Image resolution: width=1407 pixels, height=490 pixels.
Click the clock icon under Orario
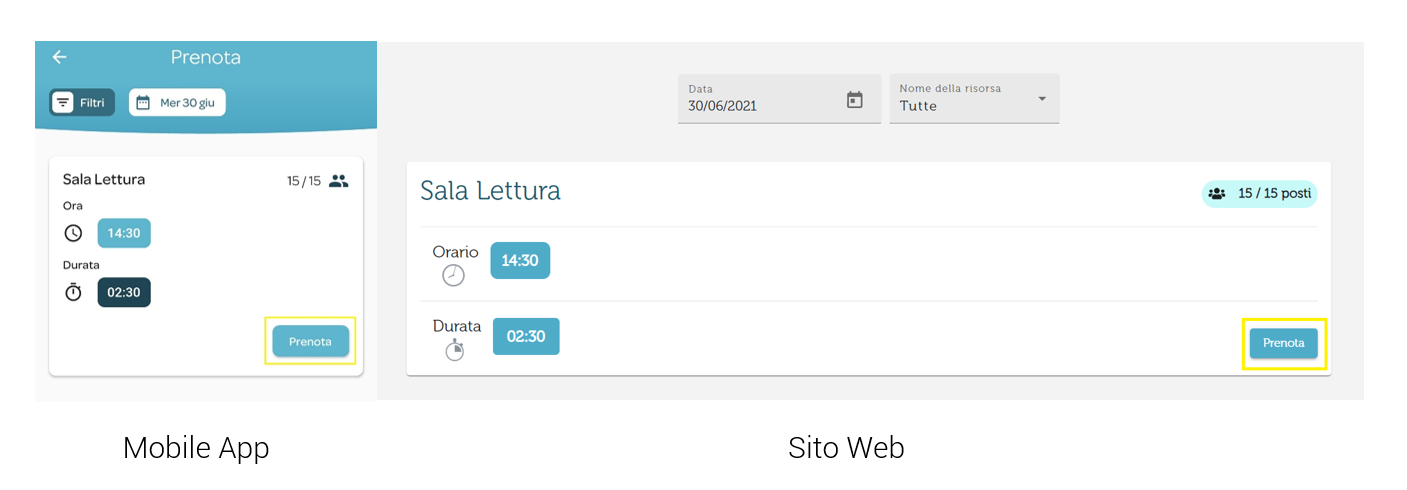coord(454,275)
